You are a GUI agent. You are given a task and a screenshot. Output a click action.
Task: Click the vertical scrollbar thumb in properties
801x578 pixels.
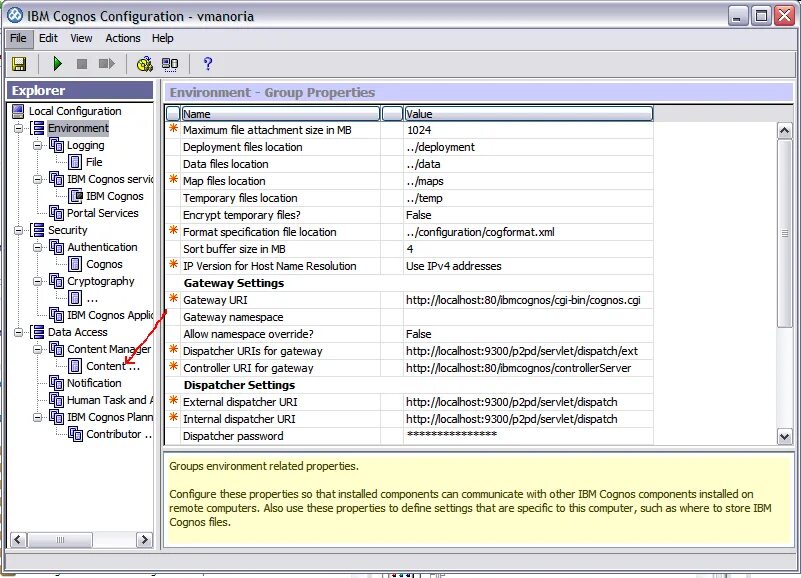[x=785, y=234]
